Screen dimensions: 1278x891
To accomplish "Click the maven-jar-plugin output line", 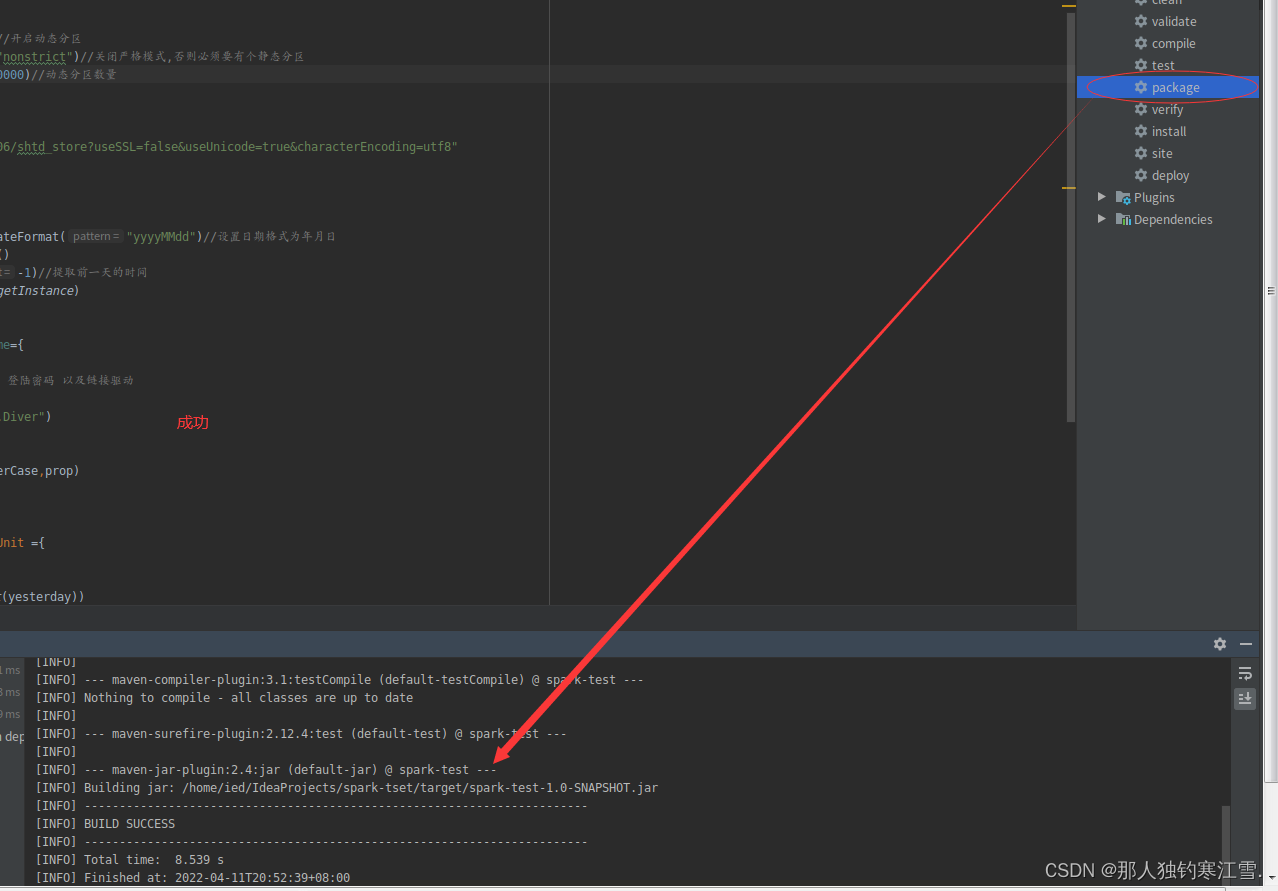I will tap(266, 770).
